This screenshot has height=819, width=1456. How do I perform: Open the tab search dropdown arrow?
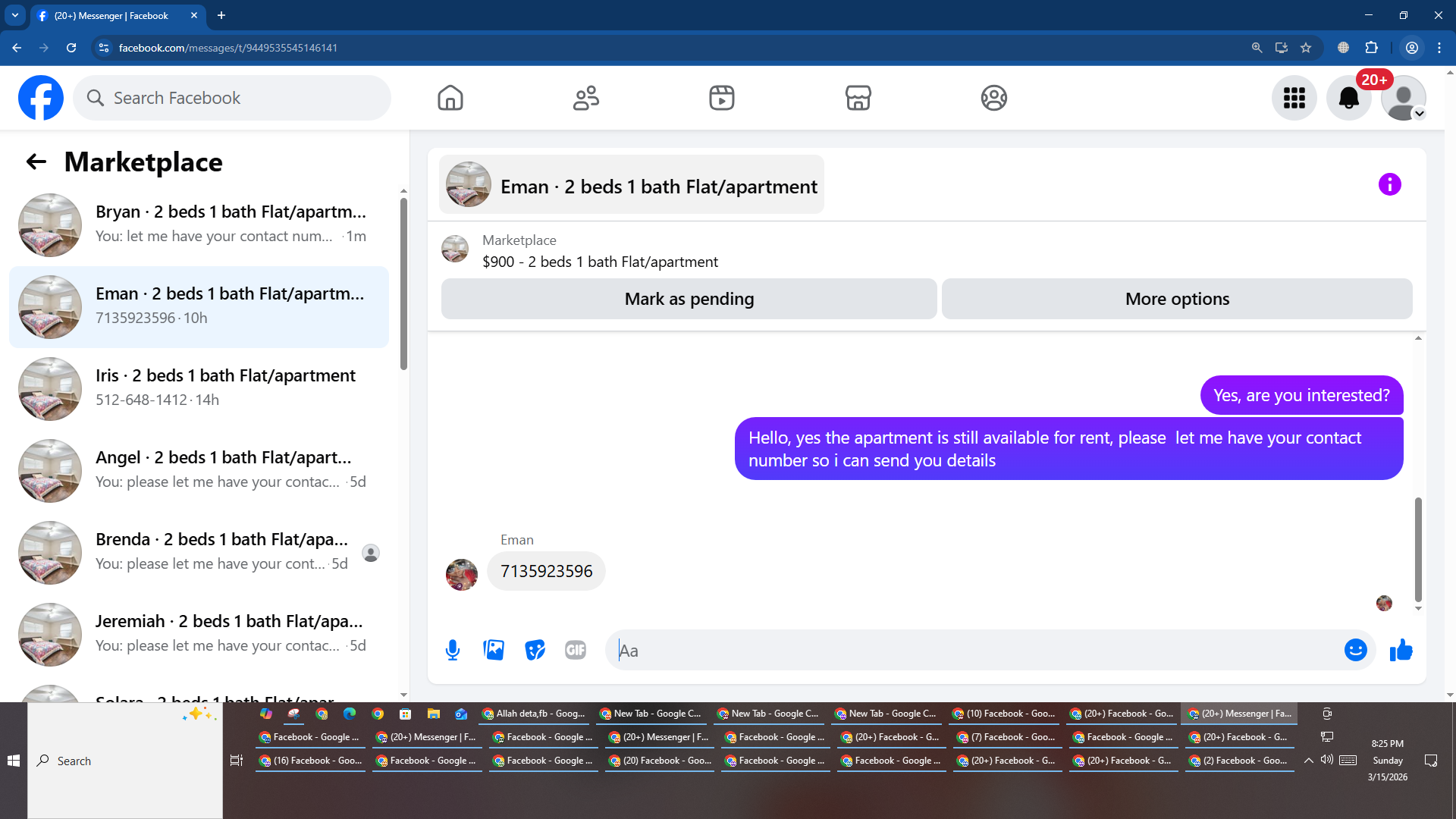point(15,15)
